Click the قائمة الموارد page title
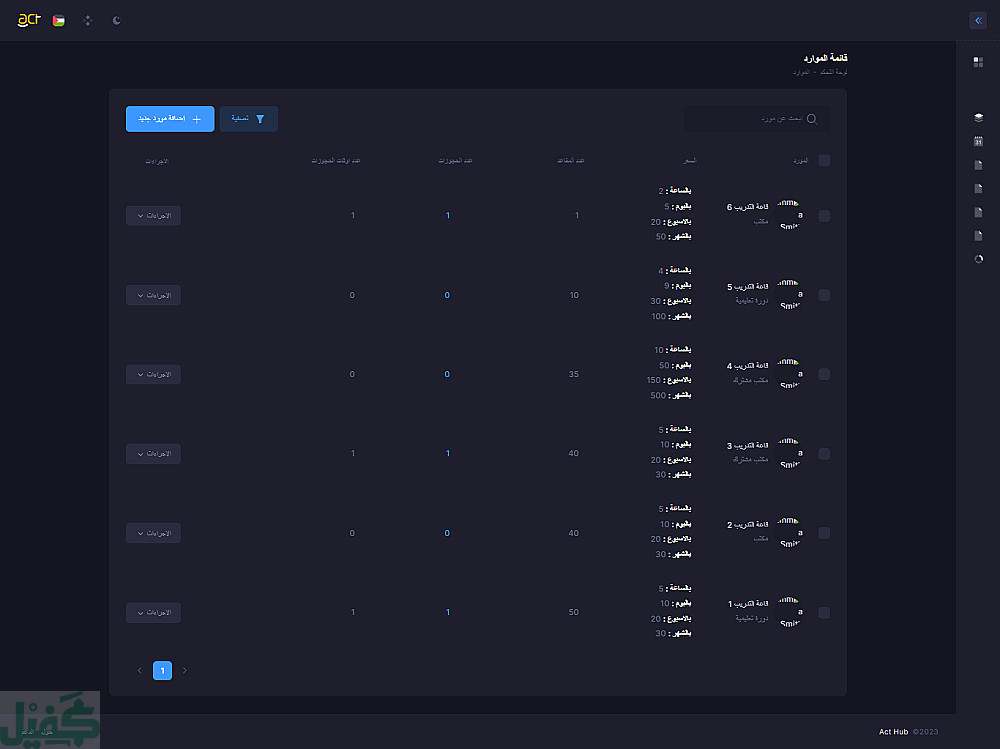The image size is (1000, 749). pyautogui.click(x=825, y=58)
